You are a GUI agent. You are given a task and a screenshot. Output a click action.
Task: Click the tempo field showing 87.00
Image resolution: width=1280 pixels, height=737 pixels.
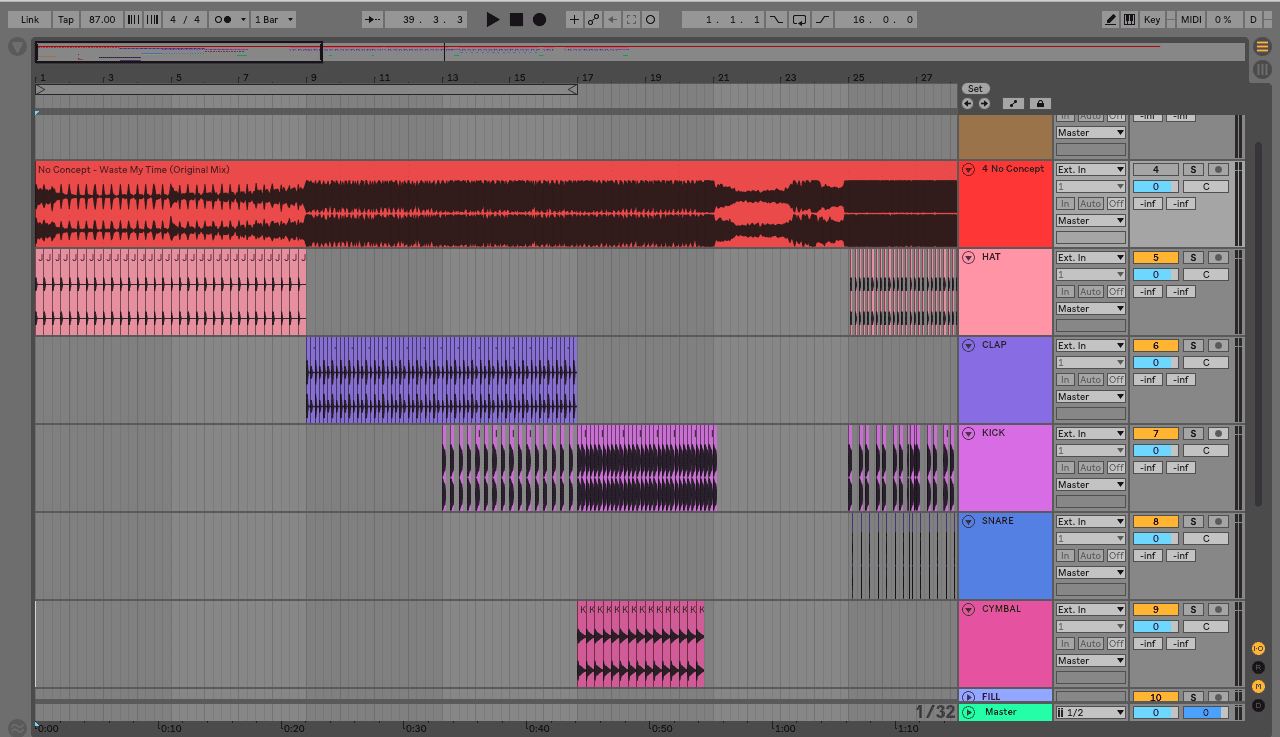(102, 19)
